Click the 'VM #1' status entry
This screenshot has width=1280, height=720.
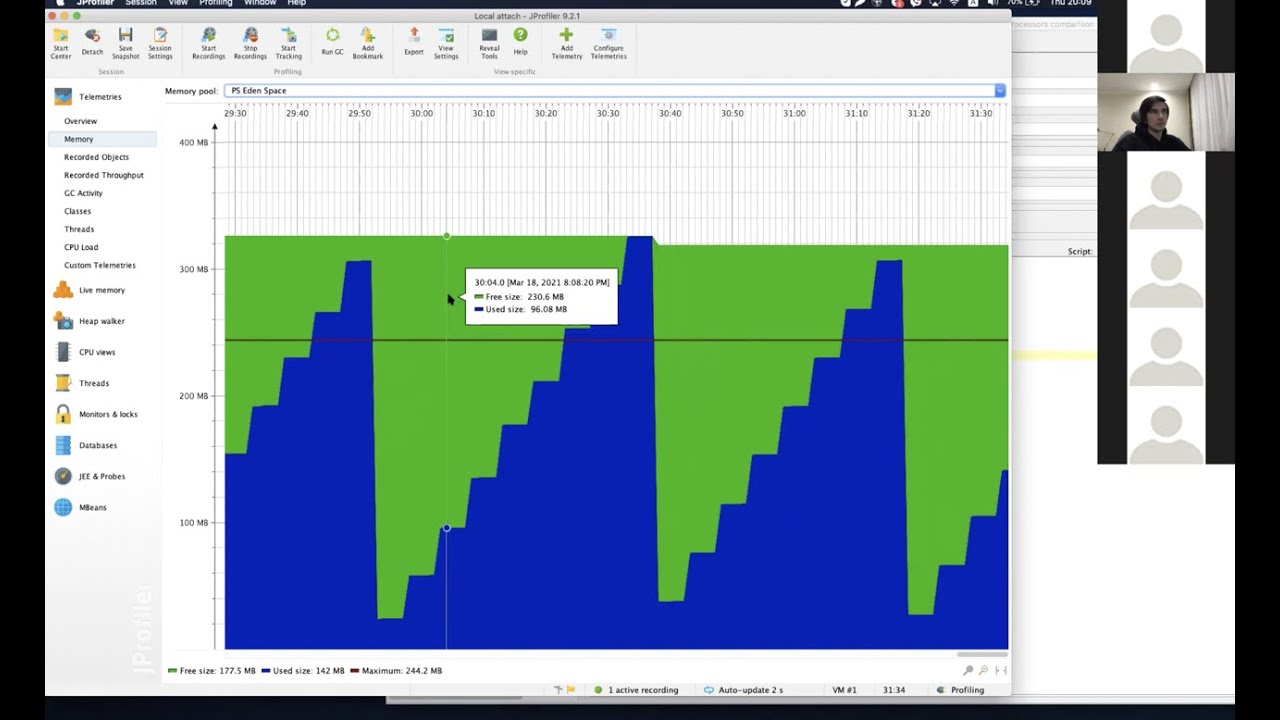845,690
